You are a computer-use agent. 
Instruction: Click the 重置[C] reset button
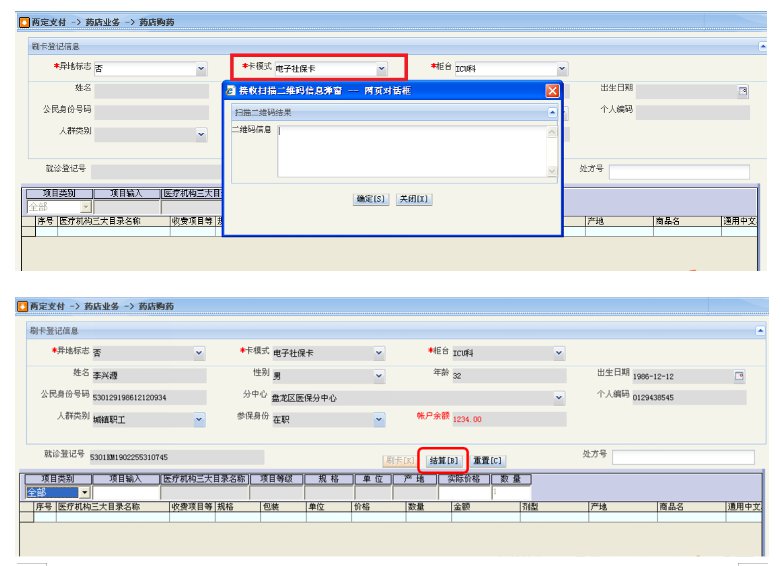pos(489,460)
